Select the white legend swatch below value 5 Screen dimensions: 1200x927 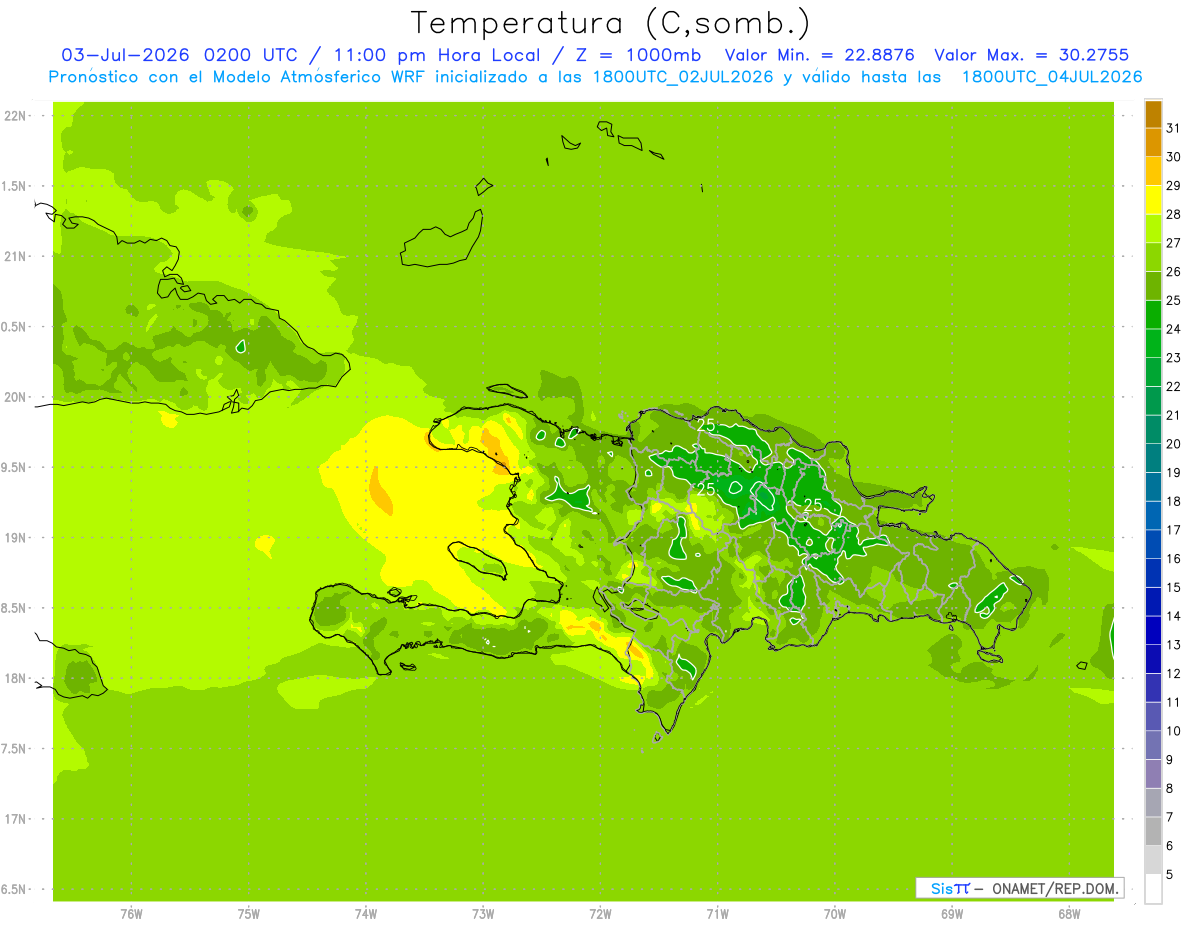[1153, 889]
